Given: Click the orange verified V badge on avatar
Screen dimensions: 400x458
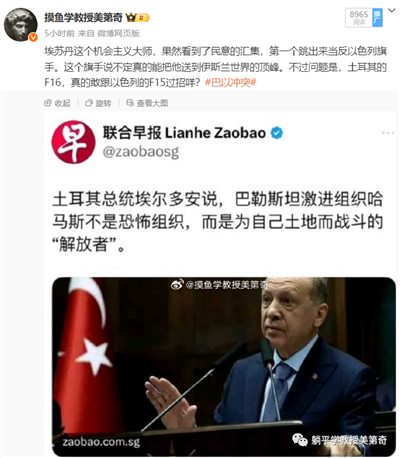Looking at the screenshot, I should (33, 37).
